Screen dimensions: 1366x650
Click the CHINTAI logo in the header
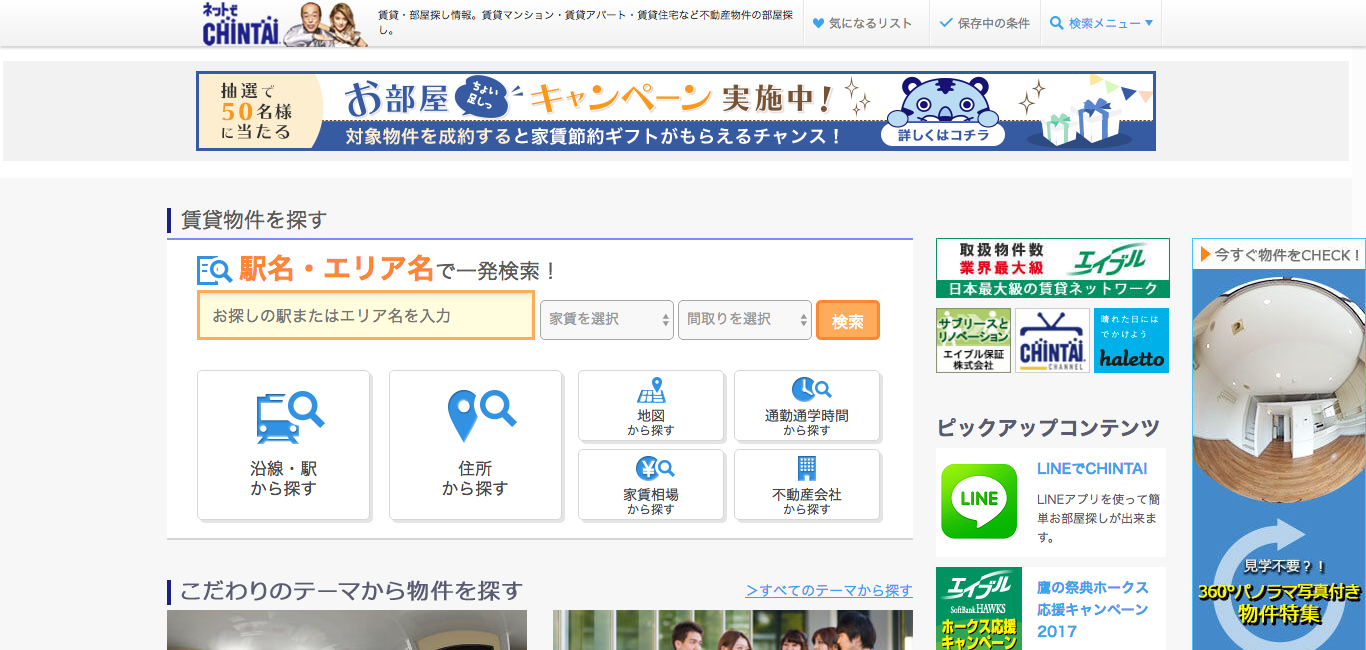(x=241, y=24)
